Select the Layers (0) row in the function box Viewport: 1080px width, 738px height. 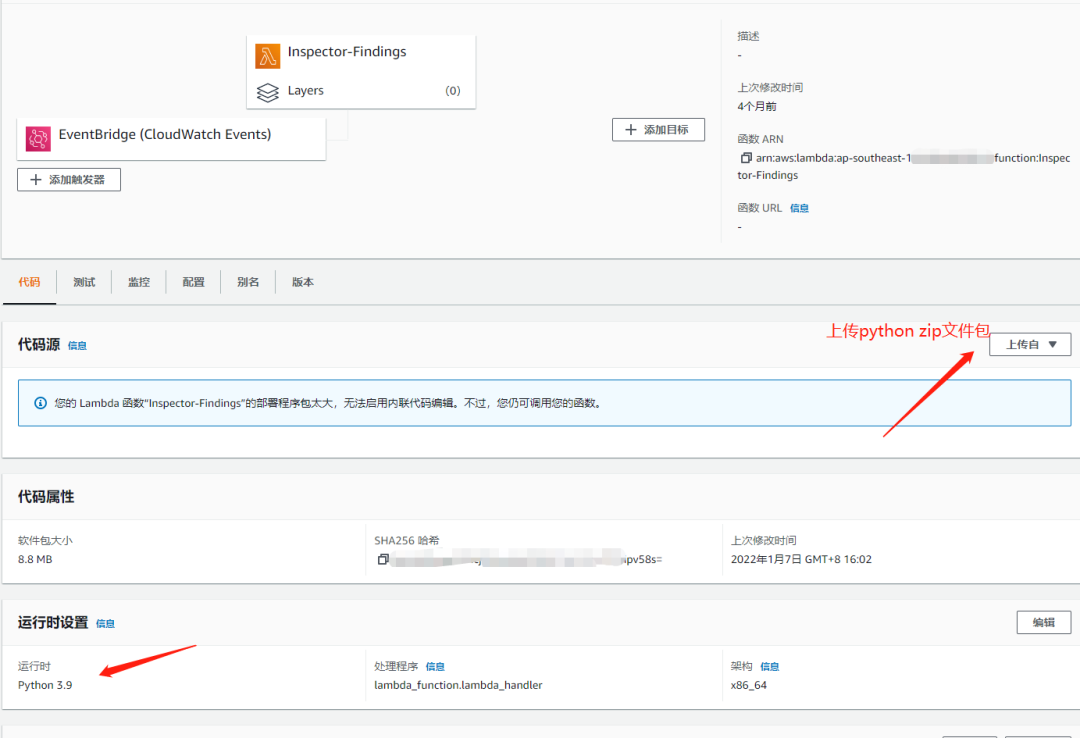click(361, 91)
